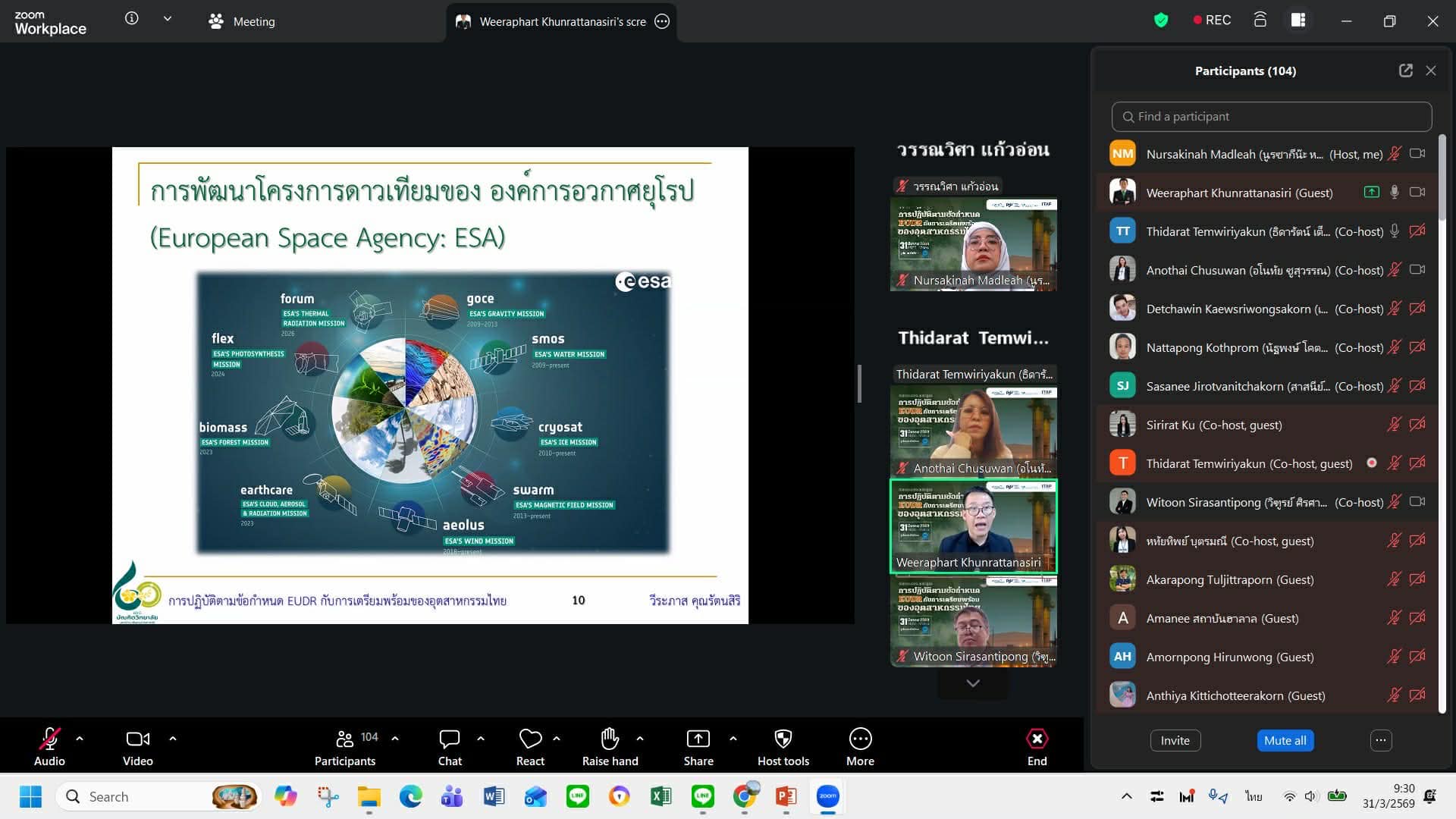
Task: Show more video thumbnails with down chevron
Action: coord(973,683)
